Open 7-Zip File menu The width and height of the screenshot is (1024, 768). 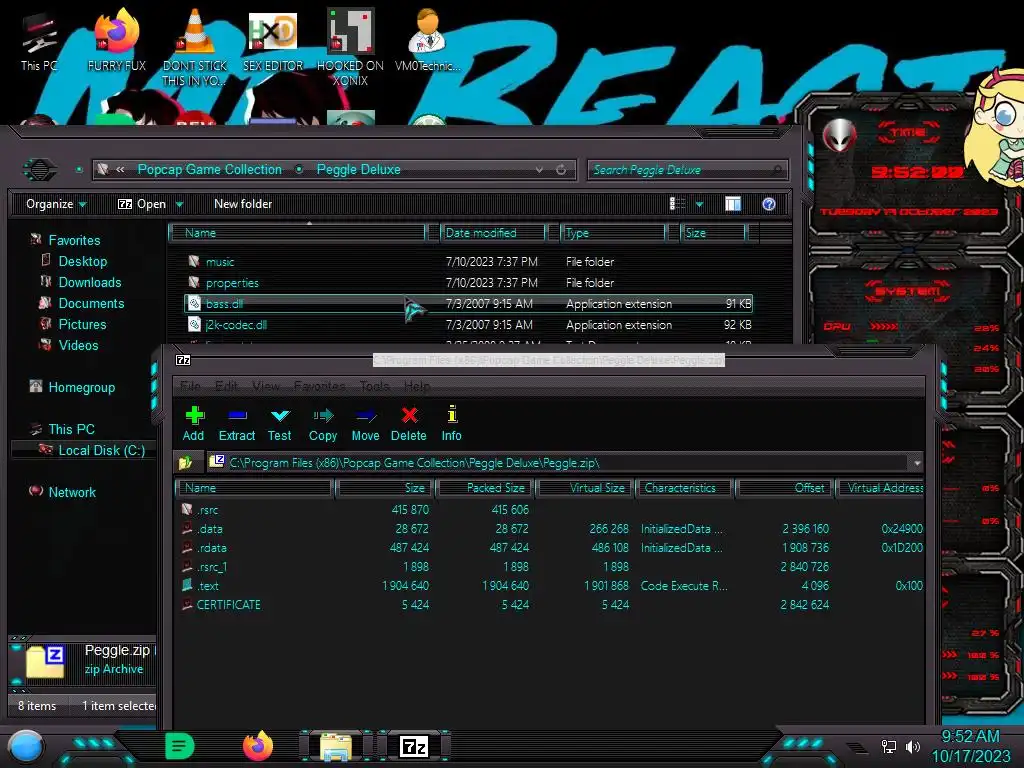pyautogui.click(x=190, y=386)
